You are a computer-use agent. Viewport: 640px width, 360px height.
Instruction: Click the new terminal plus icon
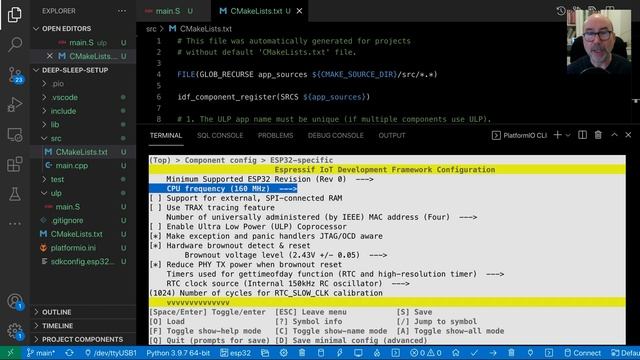(557, 135)
